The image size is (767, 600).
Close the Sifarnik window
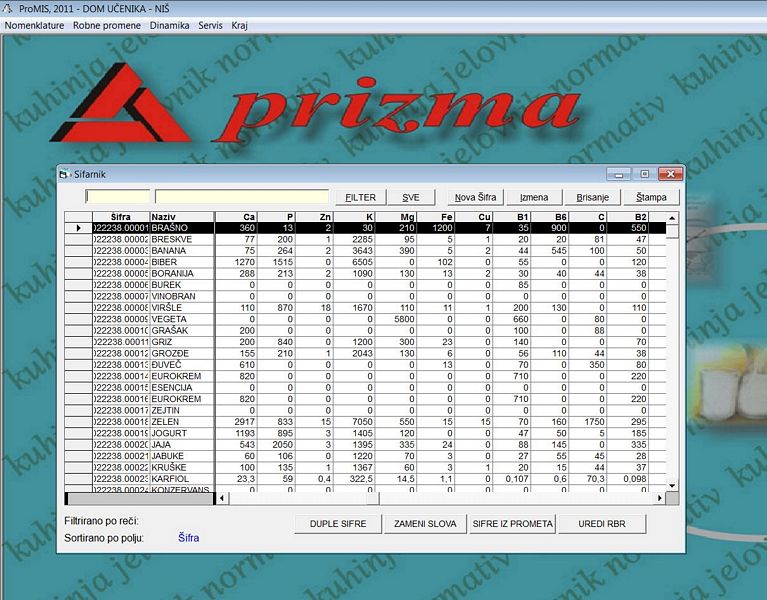tap(670, 175)
